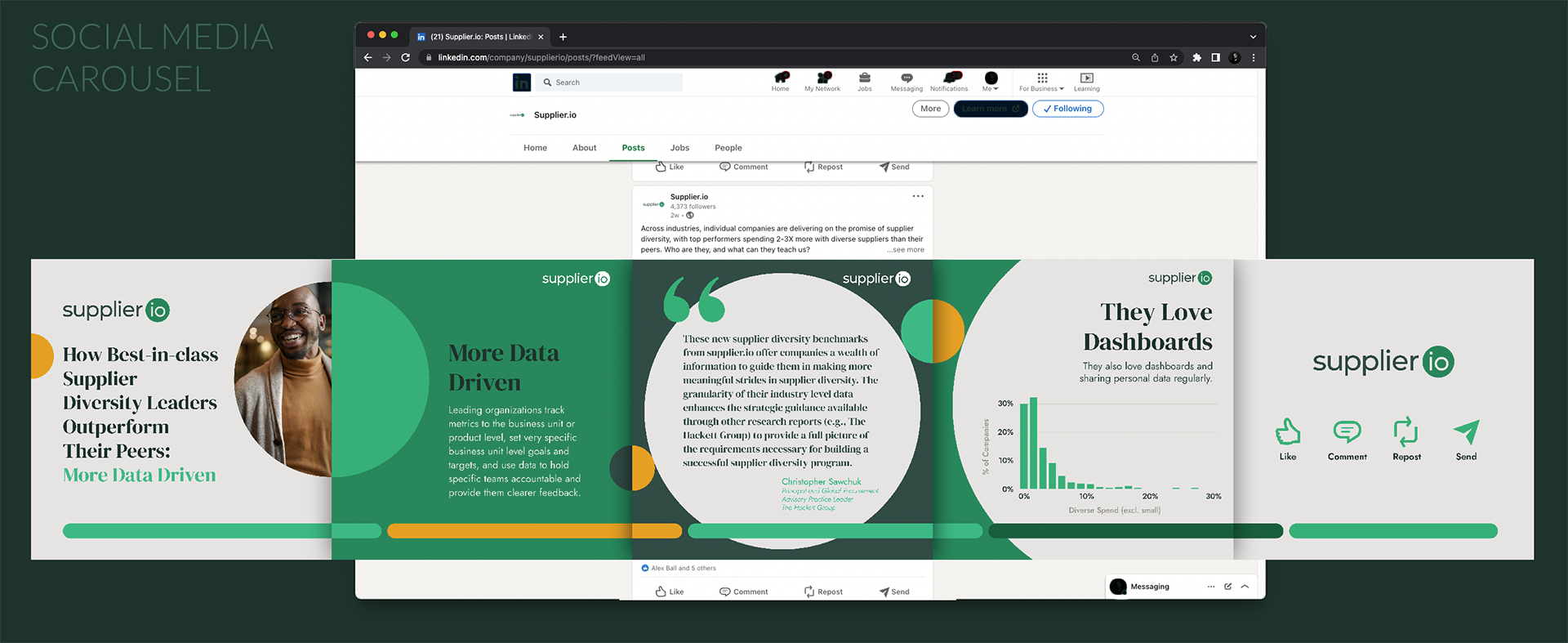This screenshot has height=643, width=1568.
Task: Click the Messaging overlay profile avatar
Action: click(1118, 587)
